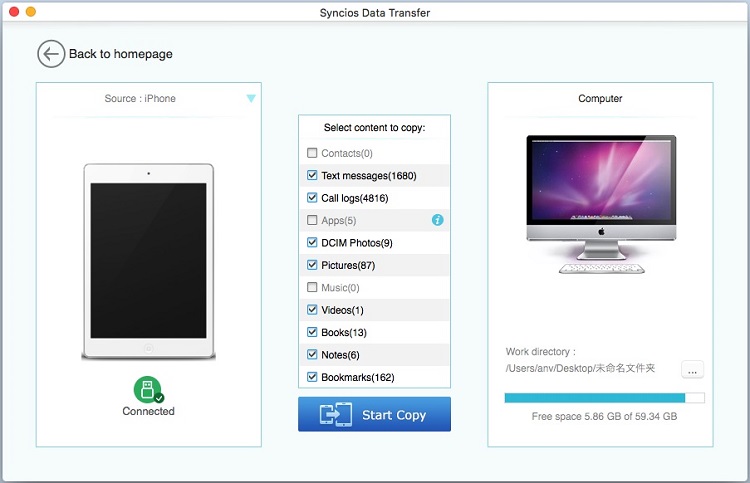
Task: Click the Bookmarks(162) label
Action: tap(358, 377)
